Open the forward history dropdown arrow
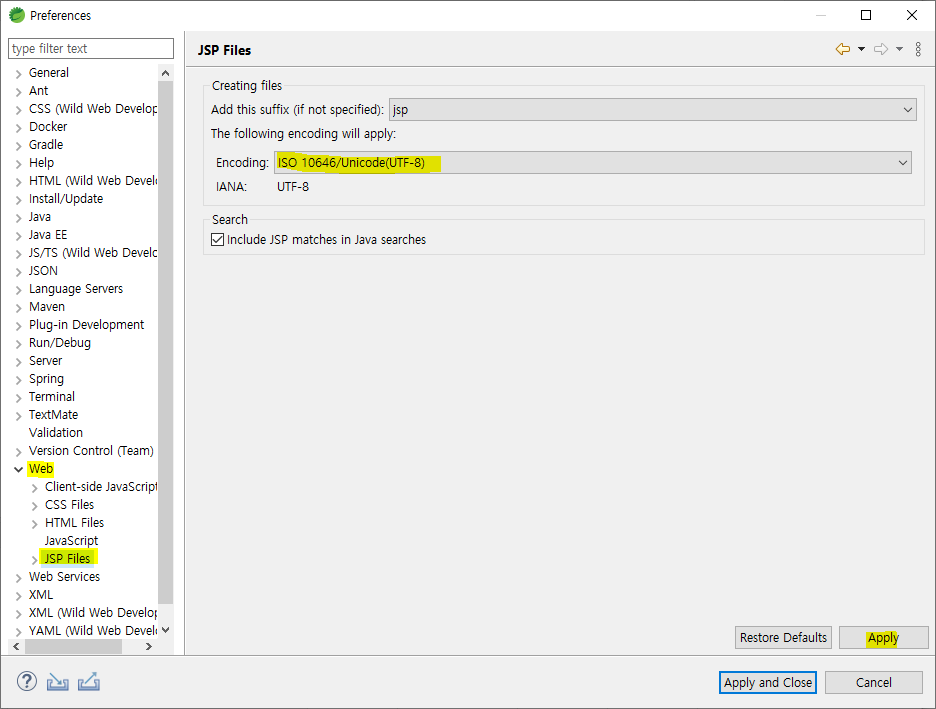 [900, 49]
